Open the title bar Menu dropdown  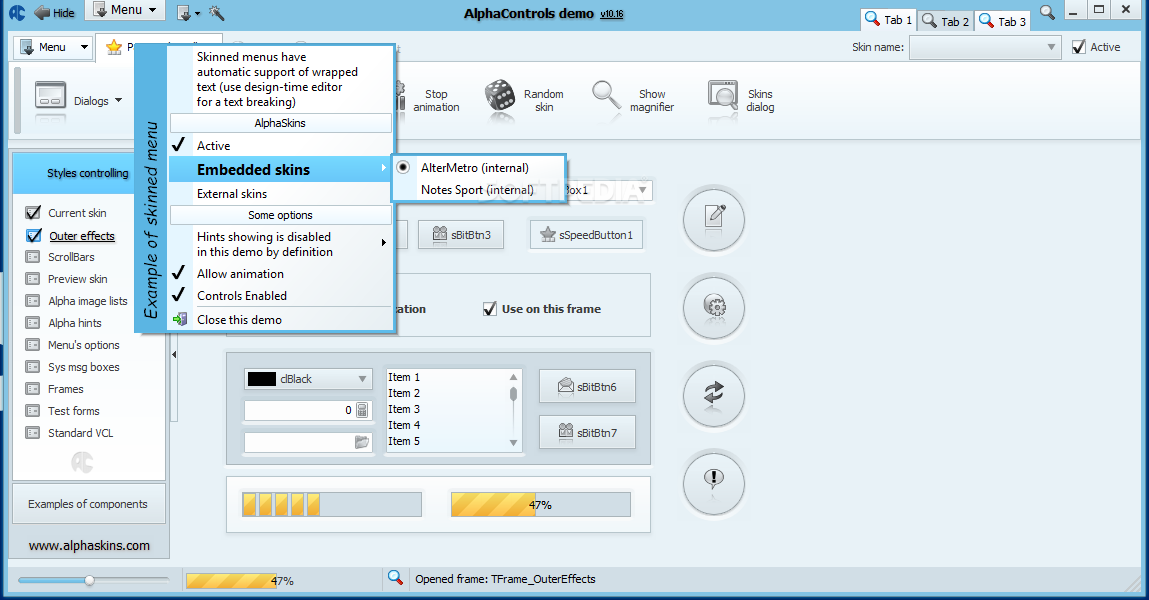coord(125,10)
